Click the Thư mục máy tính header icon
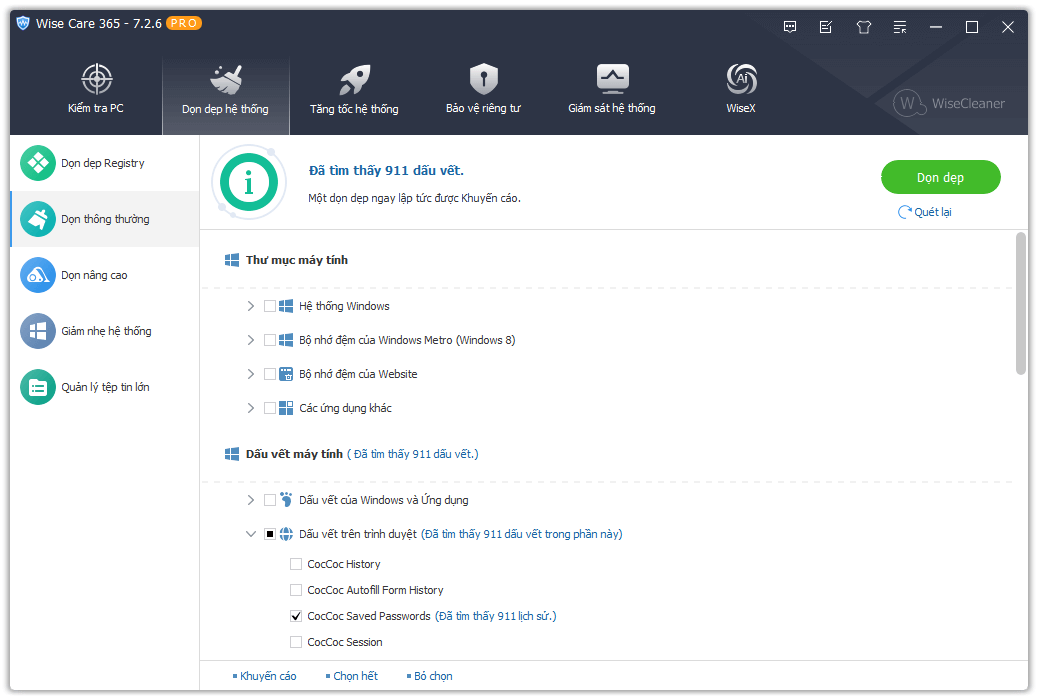 (x=232, y=260)
